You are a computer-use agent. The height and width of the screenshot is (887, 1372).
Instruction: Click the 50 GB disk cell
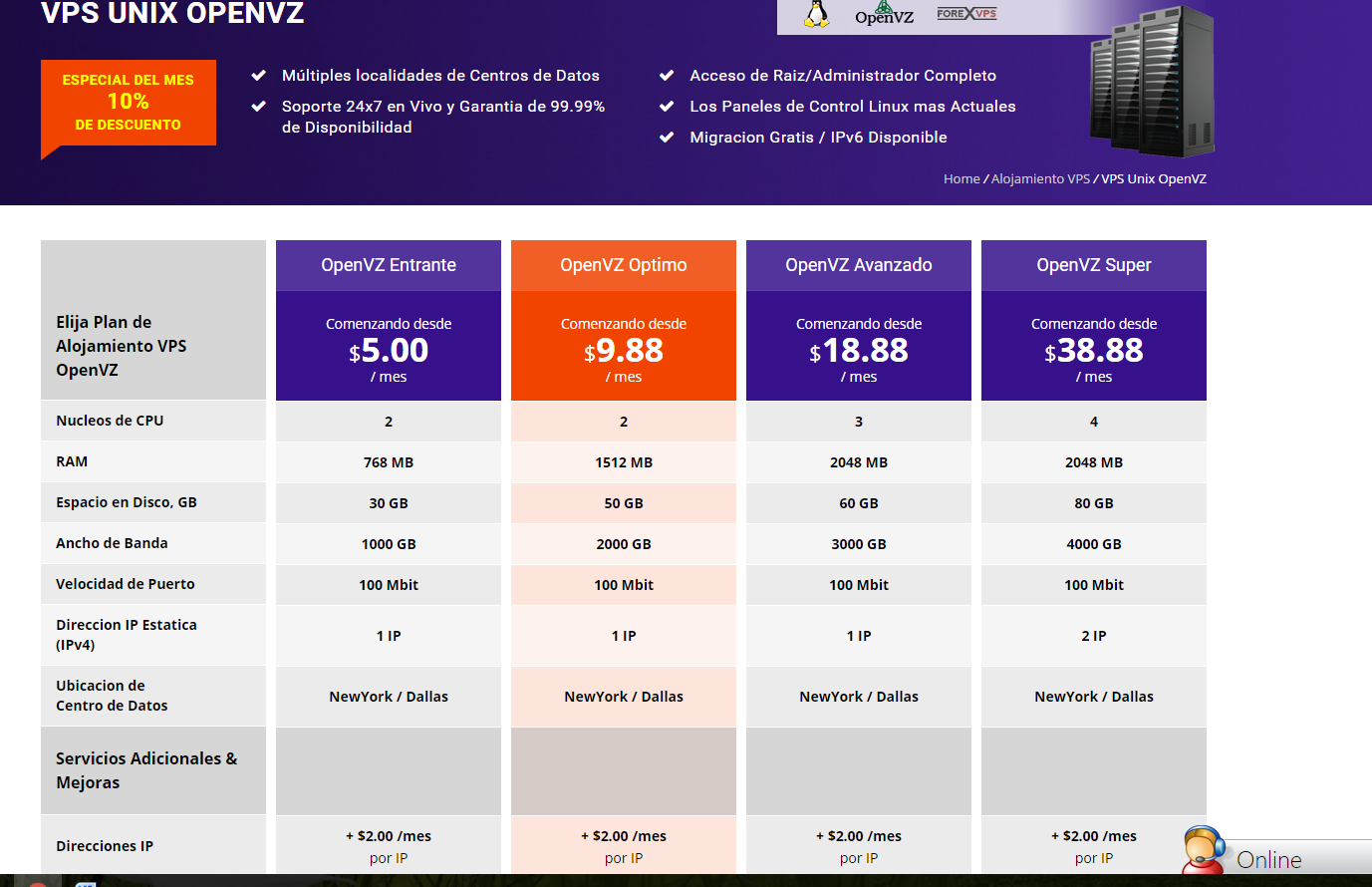pyautogui.click(x=624, y=503)
